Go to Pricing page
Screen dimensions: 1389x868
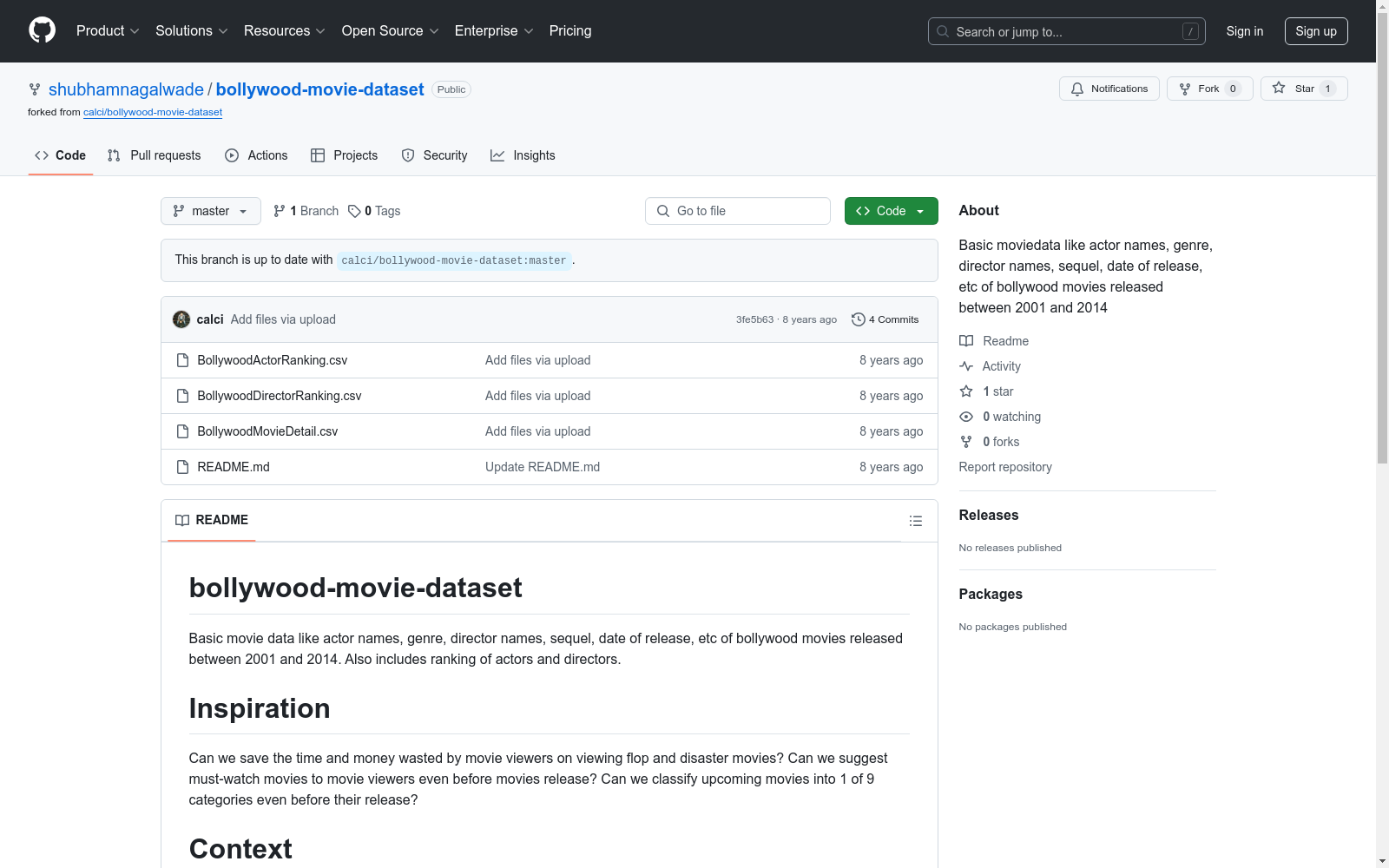(570, 30)
